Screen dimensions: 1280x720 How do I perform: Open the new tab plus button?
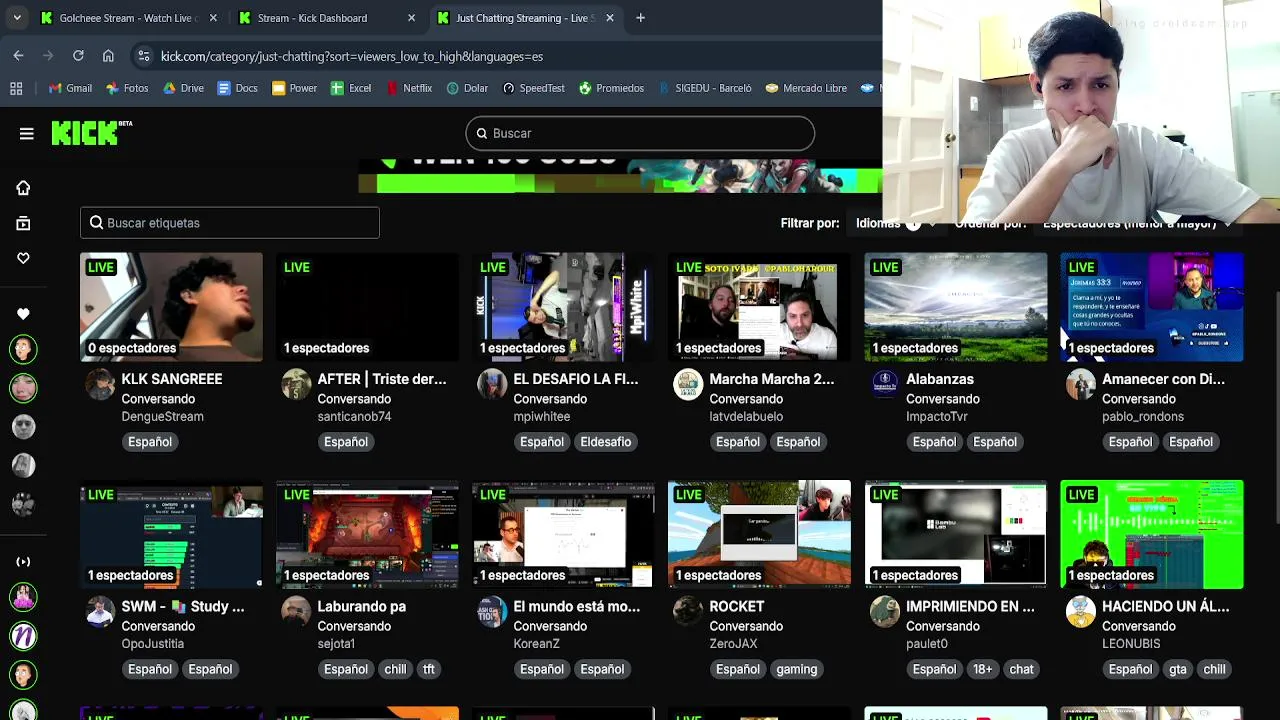640,18
